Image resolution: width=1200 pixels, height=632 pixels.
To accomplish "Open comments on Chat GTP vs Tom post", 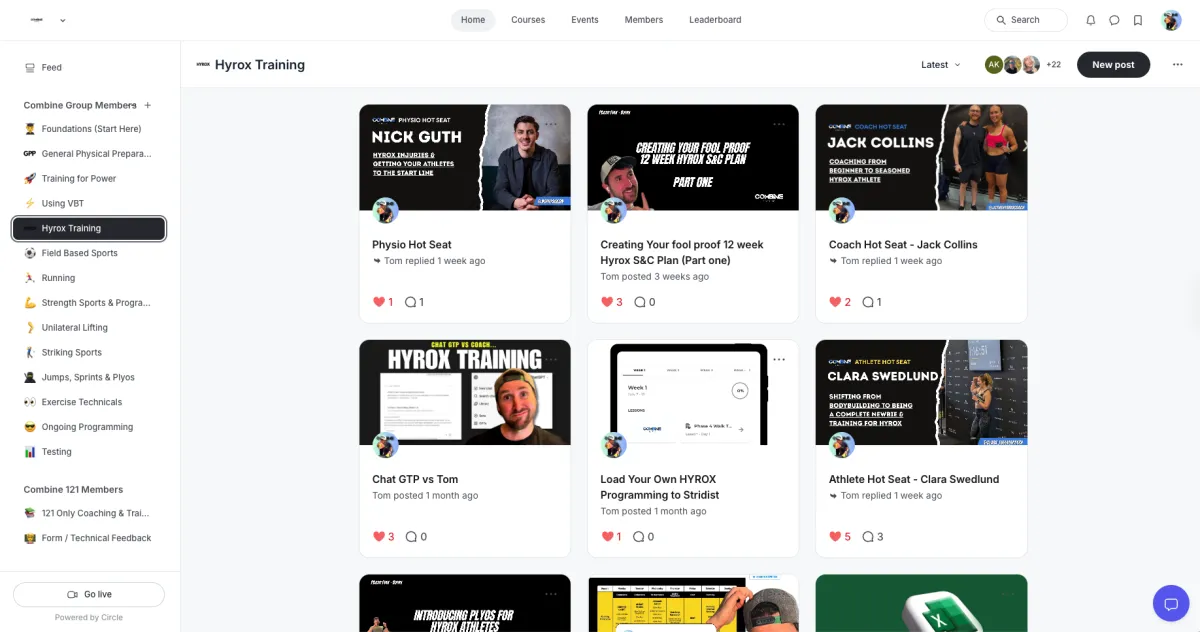I will (415, 537).
